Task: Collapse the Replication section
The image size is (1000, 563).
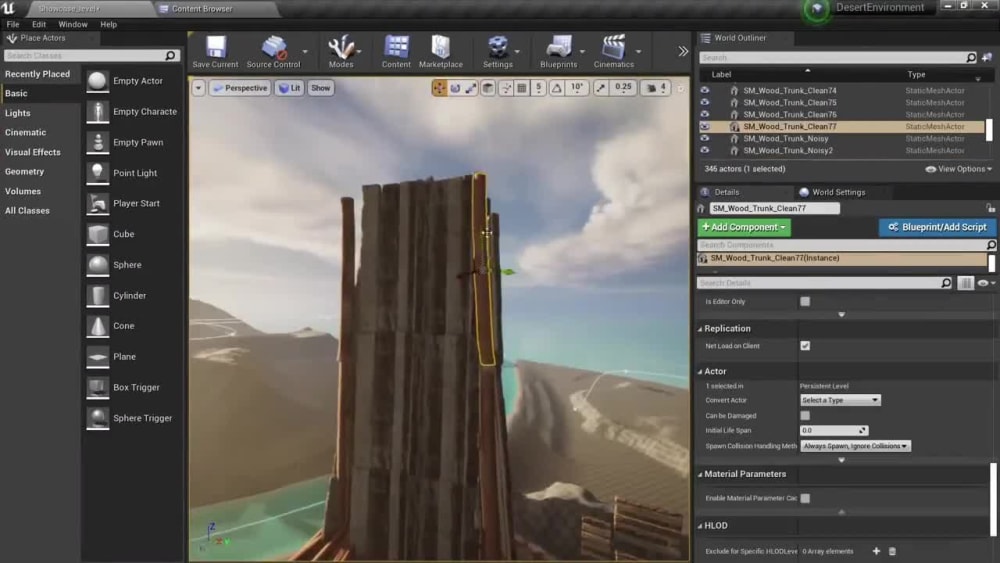Action: (700, 329)
